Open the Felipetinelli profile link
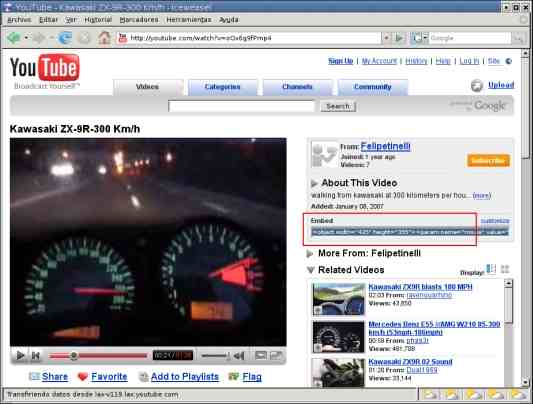Image resolution: width=533 pixels, height=404 pixels. (x=385, y=147)
